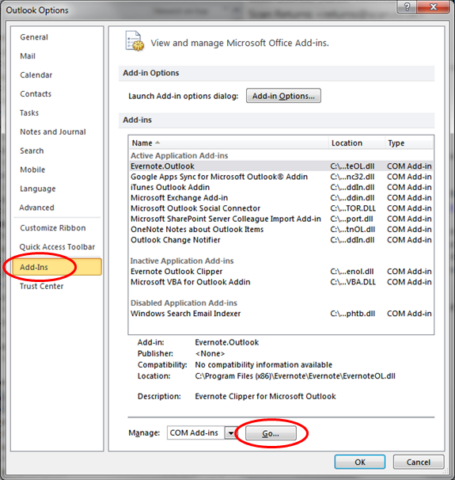455x480 pixels.
Task: Switch to Mail options category
Action: pyautogui.click(x=28, y=56)
